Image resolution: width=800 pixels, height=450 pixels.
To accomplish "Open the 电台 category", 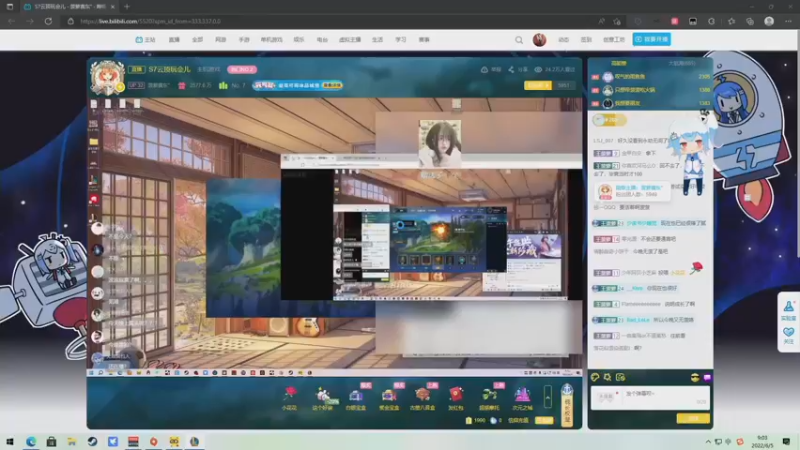I will pyautogui.click(x=322, y=40).
